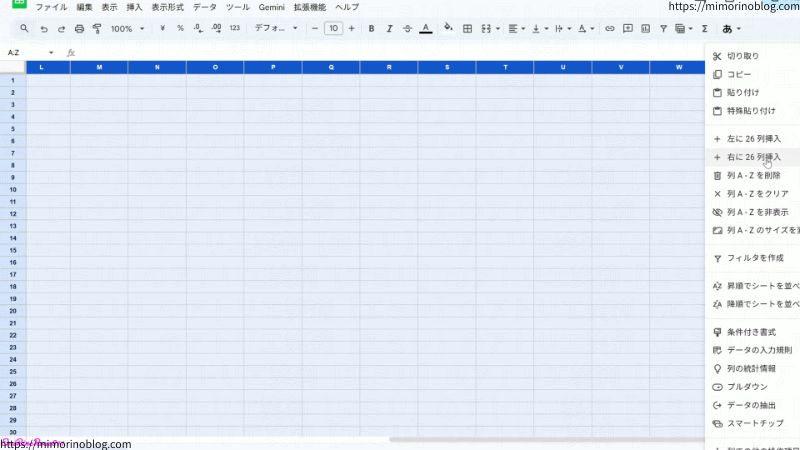Image resolution: width=800 pixels, height=450 pixels.
Task: Open the font family dropdown
Action: [x=275, y=29]
